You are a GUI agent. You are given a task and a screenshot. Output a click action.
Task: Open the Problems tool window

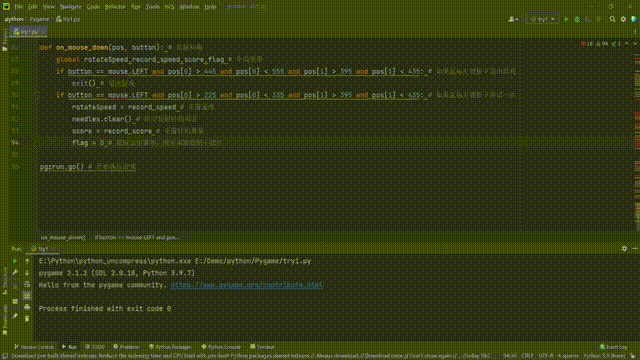pos(127,347)
